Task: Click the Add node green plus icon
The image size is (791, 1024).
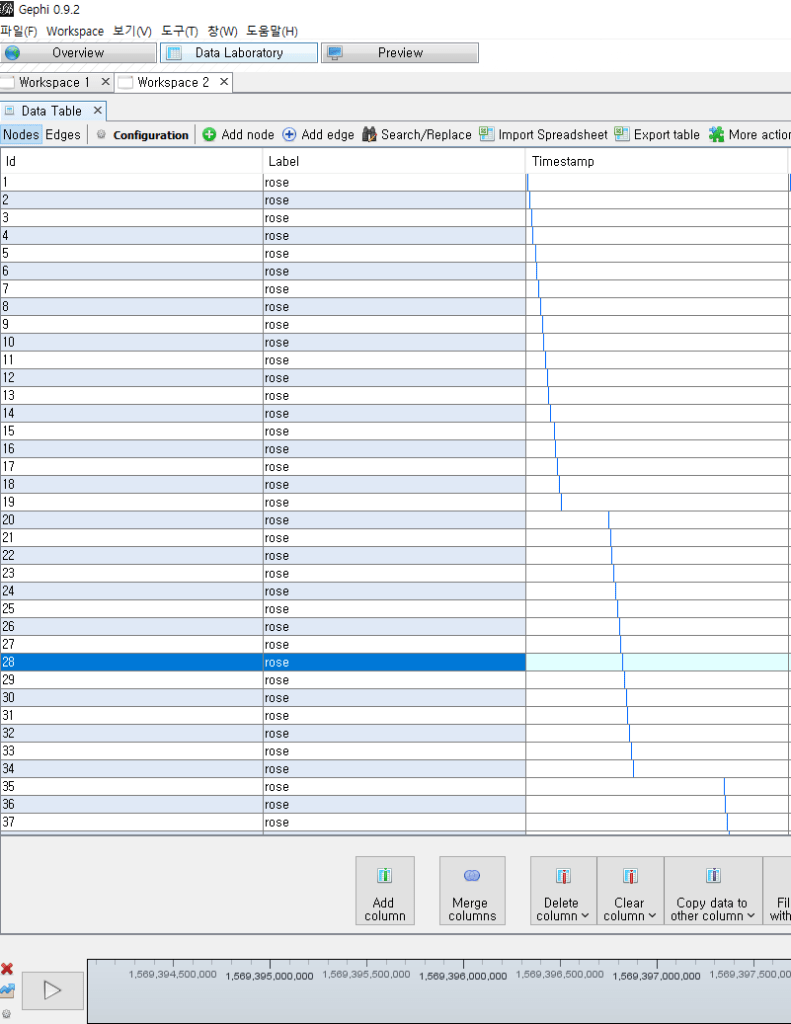Action: [x=209, y=135]
